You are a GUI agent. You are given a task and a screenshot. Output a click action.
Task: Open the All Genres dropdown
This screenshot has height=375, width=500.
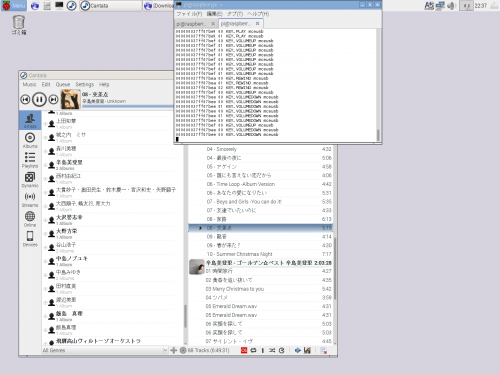point(105,350)
